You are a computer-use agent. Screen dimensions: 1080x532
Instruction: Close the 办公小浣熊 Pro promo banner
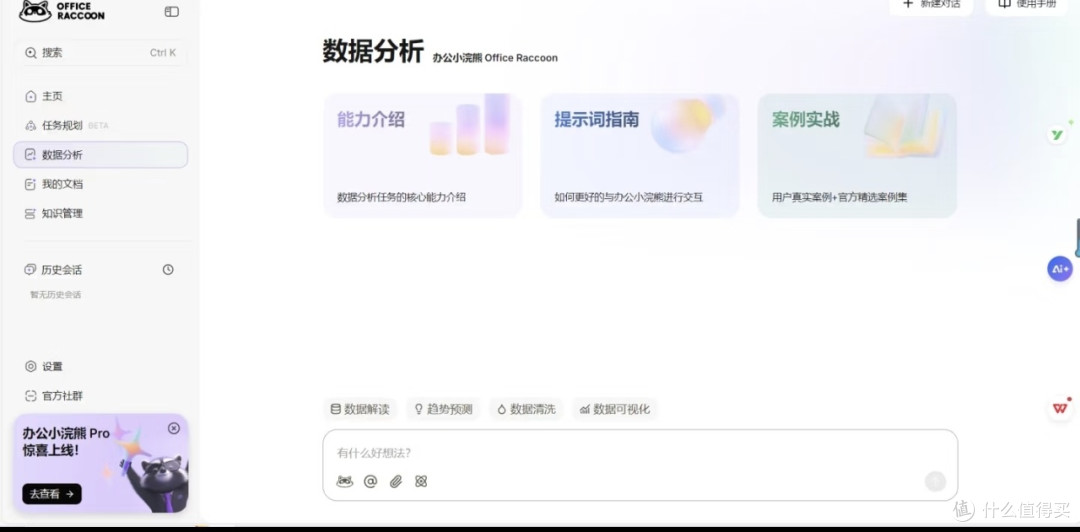coord(174,428)
